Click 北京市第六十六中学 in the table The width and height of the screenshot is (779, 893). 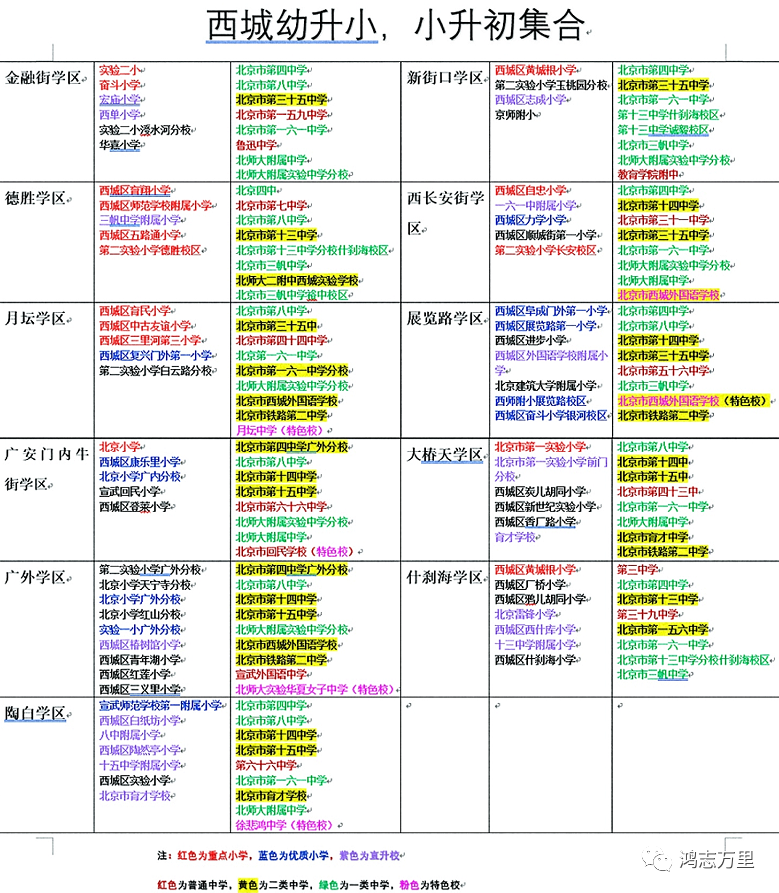coord(282,506)
